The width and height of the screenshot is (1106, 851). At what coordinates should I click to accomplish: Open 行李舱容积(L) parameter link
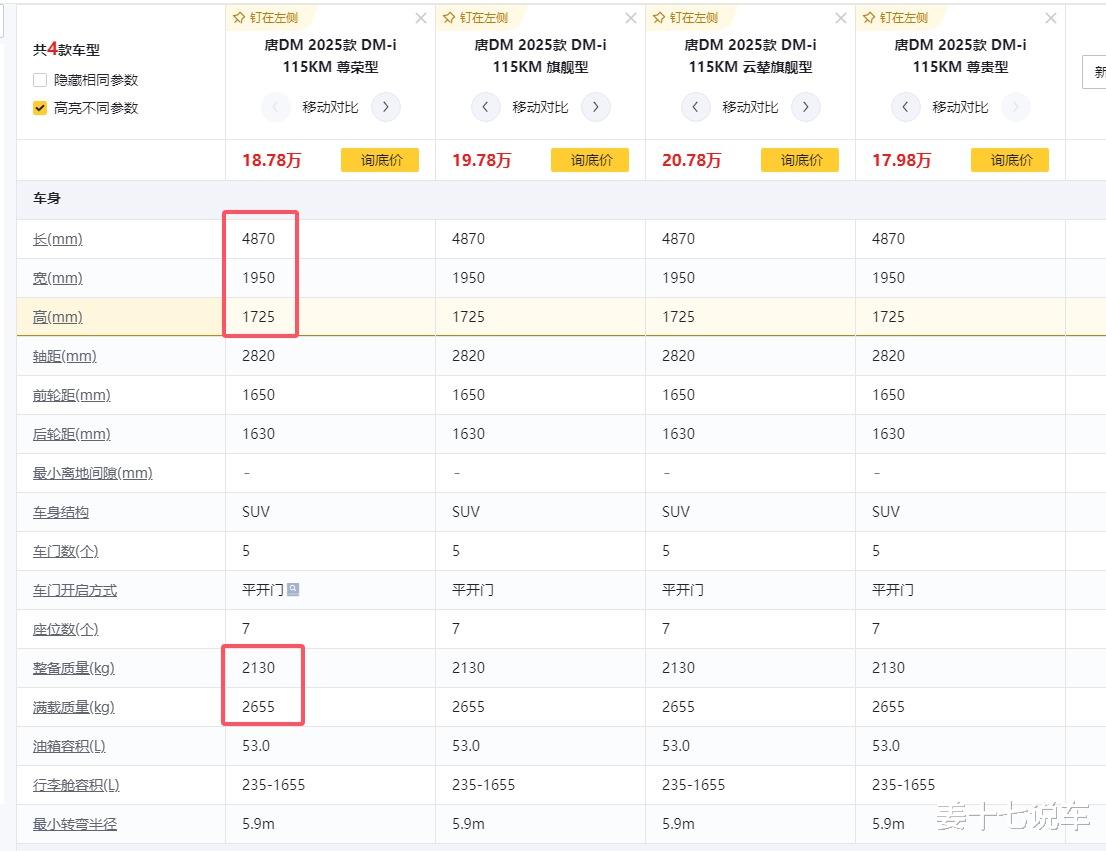76,785
